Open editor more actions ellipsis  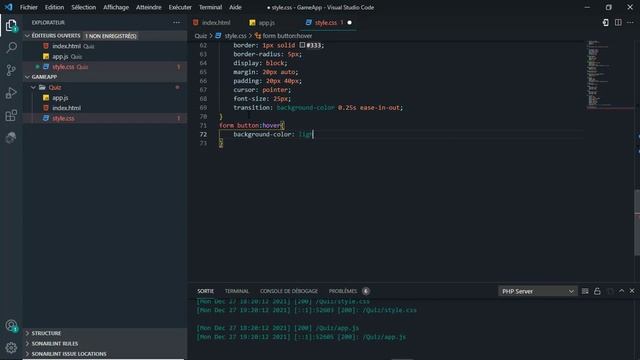(x=631, y=22)
